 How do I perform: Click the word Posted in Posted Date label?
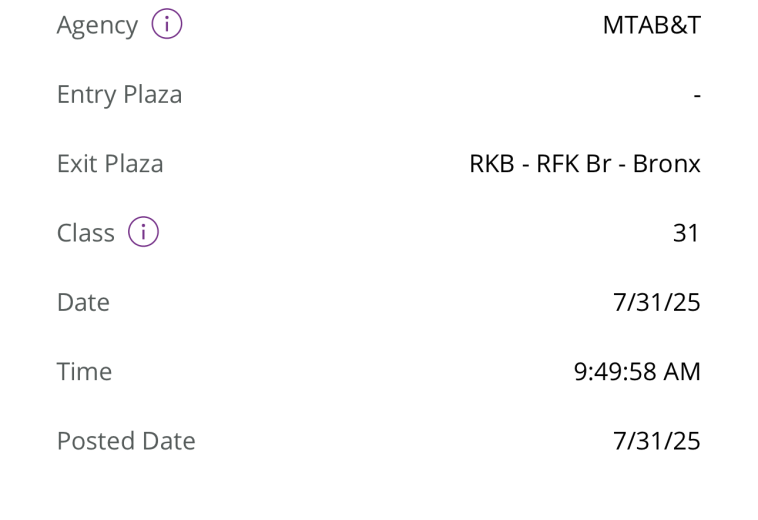(93, 441)
